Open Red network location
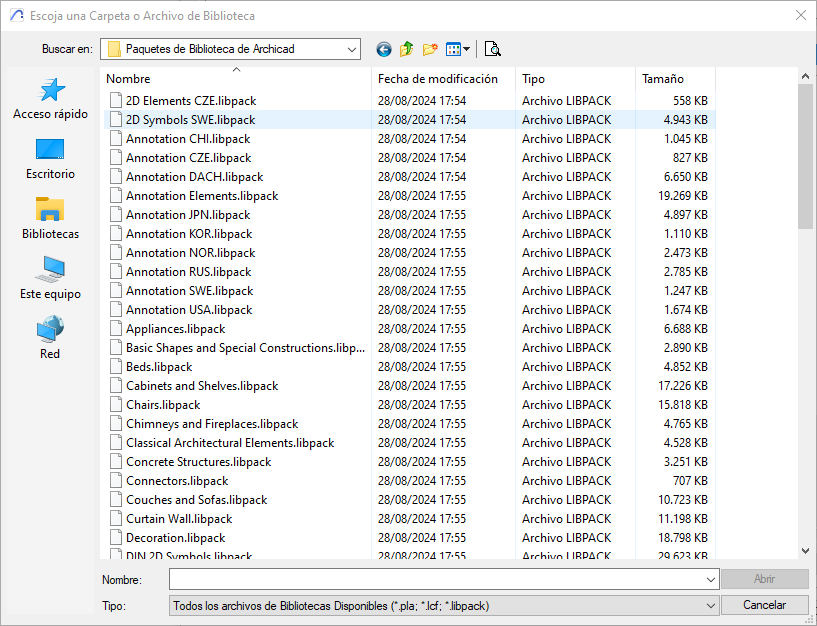The image size is (817, 626). click(50, 338)
